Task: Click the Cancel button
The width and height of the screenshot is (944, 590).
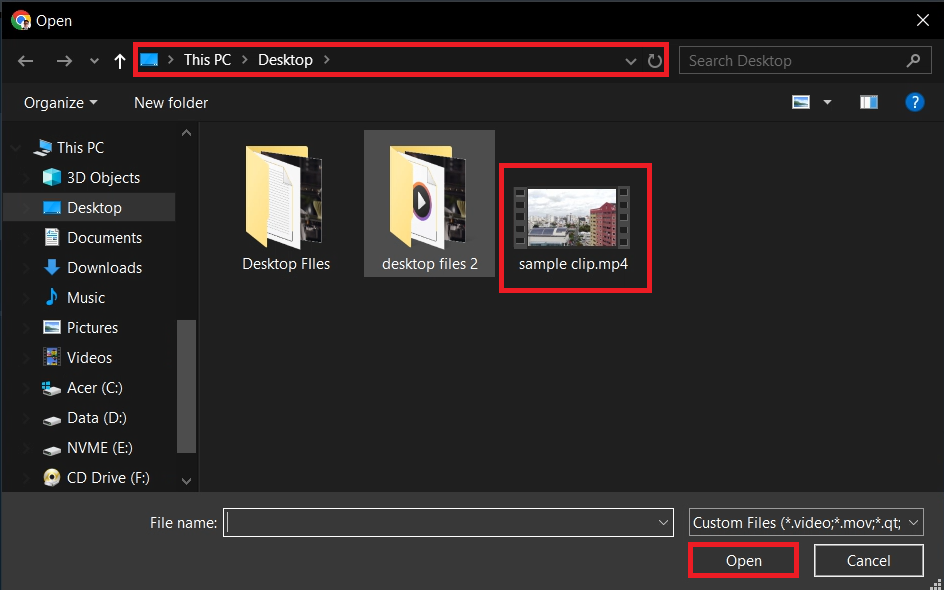Action: click(868, 560)
